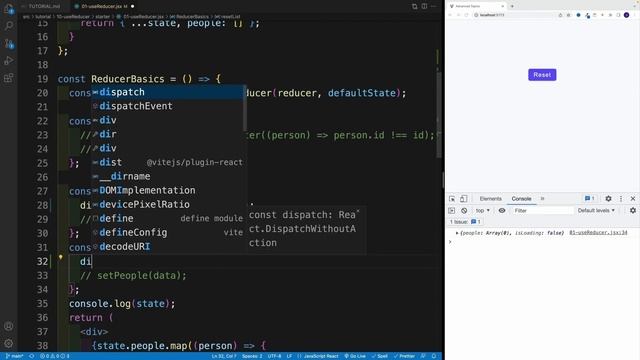Click JavaScript React language mode

click(x=321, y=356)
